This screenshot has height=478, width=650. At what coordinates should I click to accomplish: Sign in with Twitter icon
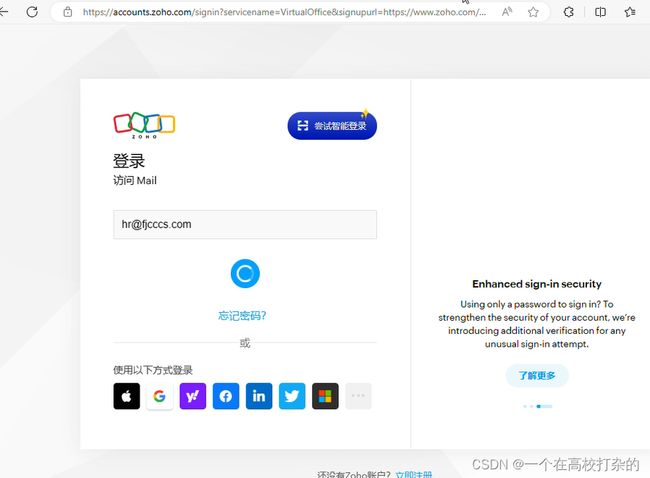292,396
